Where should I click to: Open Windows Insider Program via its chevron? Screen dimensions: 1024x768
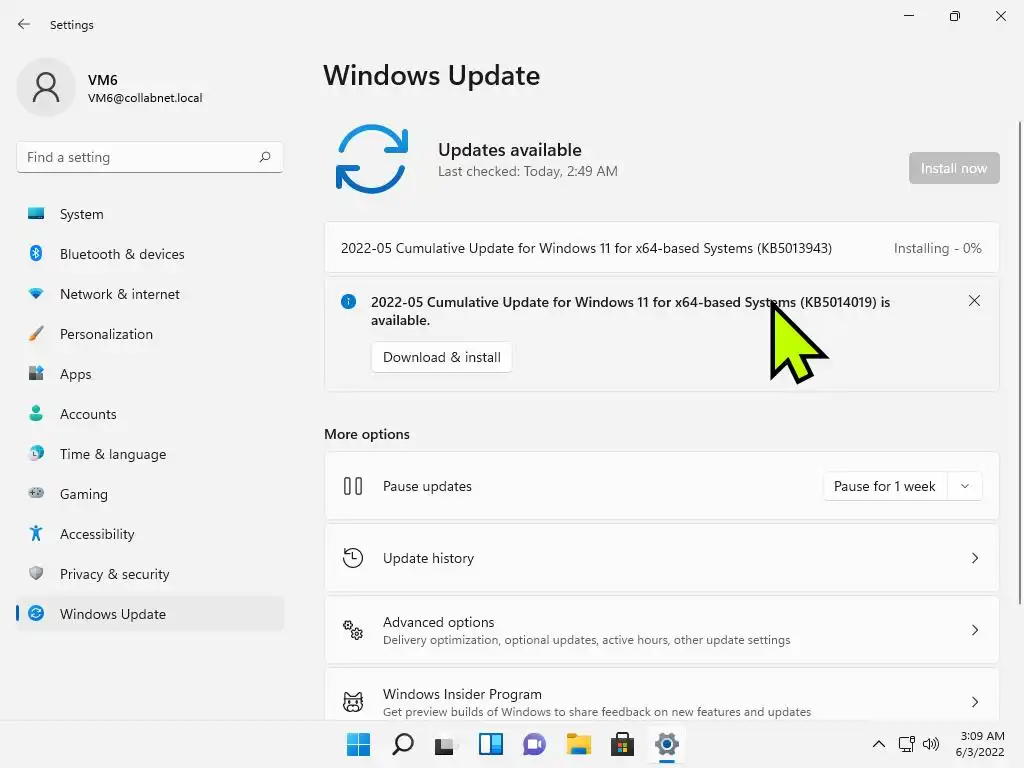point(974,701)
